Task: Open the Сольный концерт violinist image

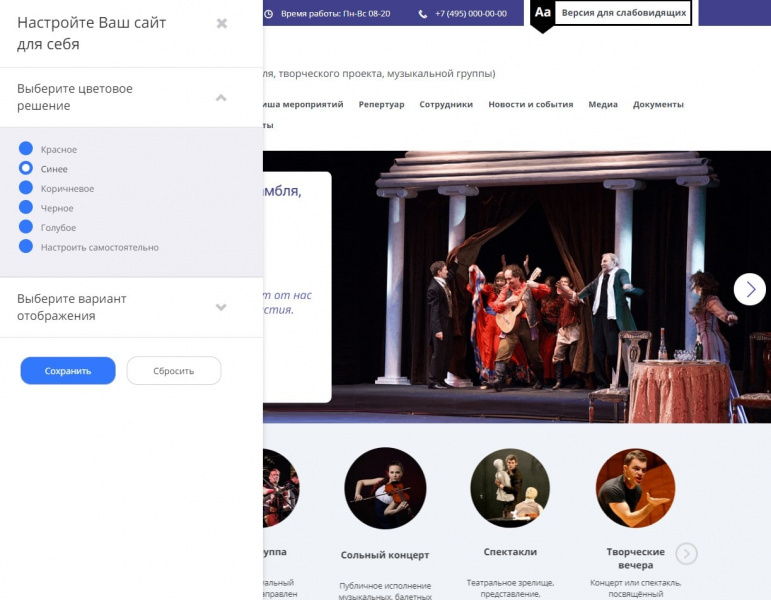Action: point(385,488)
